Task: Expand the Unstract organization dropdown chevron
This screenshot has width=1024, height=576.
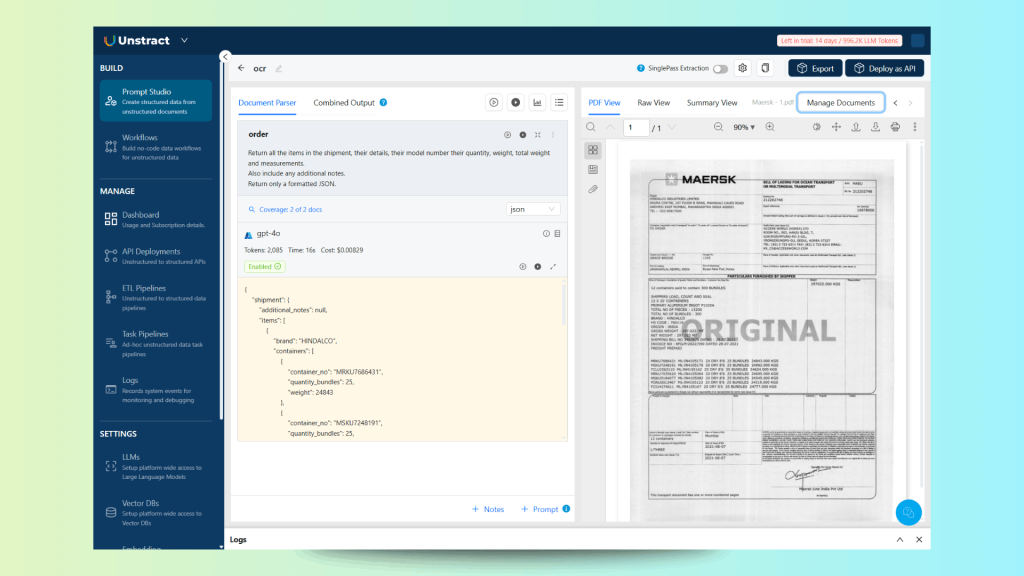Action: click(x=184, y=40)
